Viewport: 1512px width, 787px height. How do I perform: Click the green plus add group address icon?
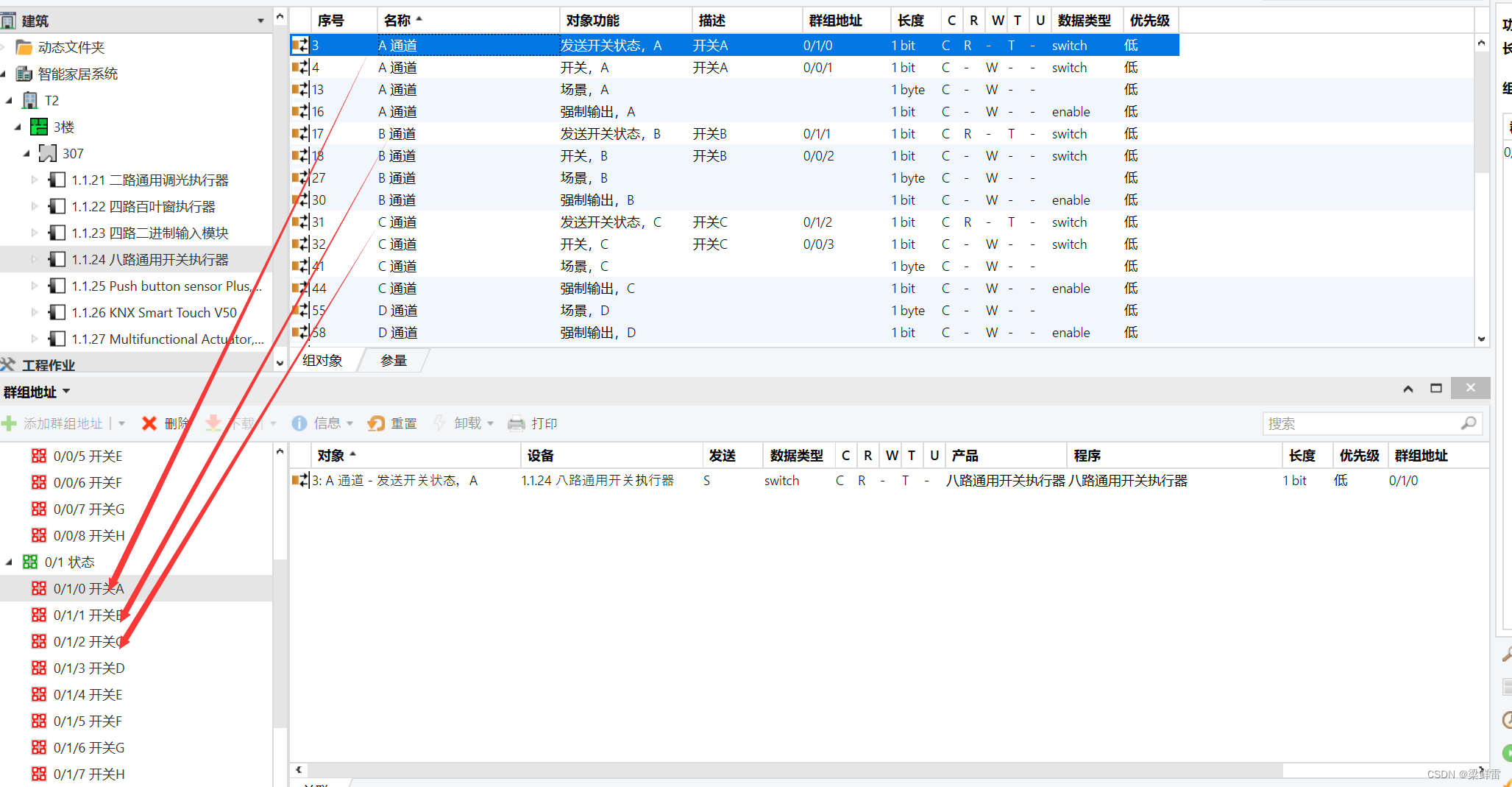pyautogui.click(x=9, y=423)
